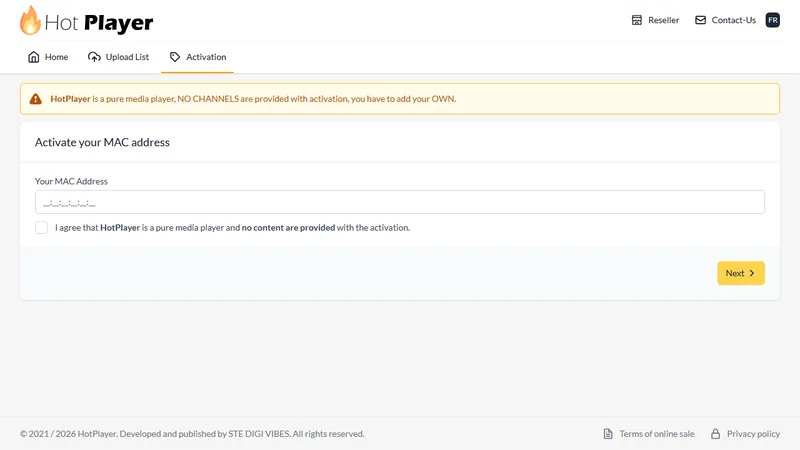Image resolution: width=800 pixels, height=450 pixels.
Task: Click the Contact-Us envelope icon
Action: (701, 20)
